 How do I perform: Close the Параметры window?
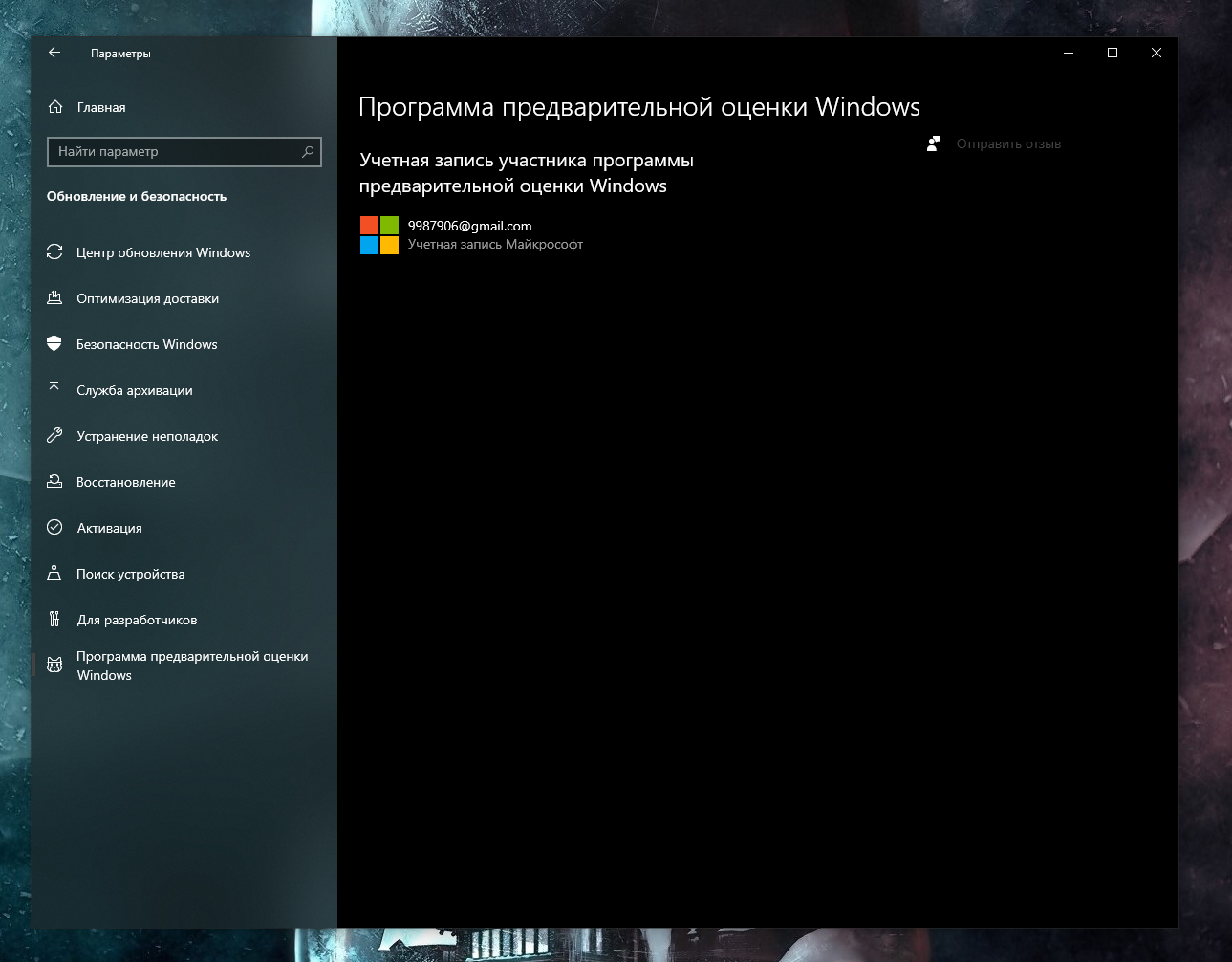[1156, 53]
